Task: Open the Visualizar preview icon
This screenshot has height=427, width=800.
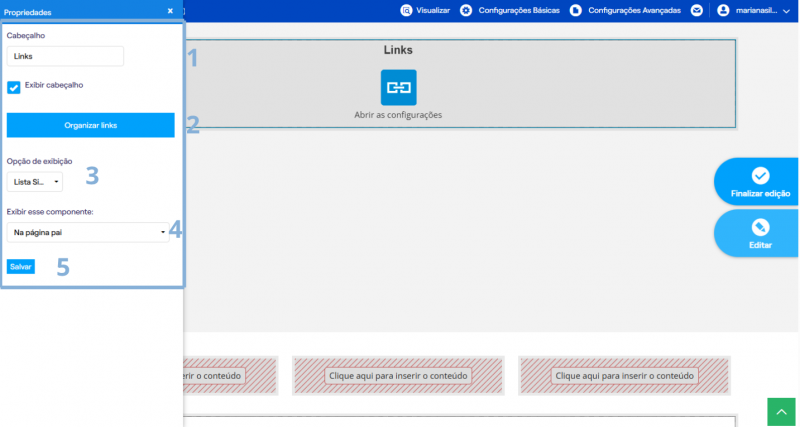Action: coord(406,10)
